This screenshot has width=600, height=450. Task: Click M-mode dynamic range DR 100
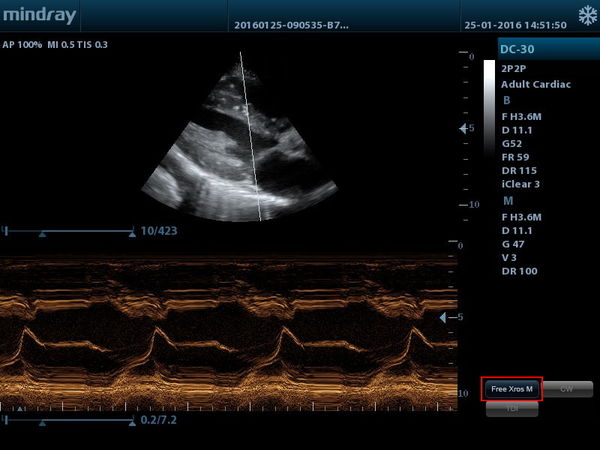coord(519,271)
